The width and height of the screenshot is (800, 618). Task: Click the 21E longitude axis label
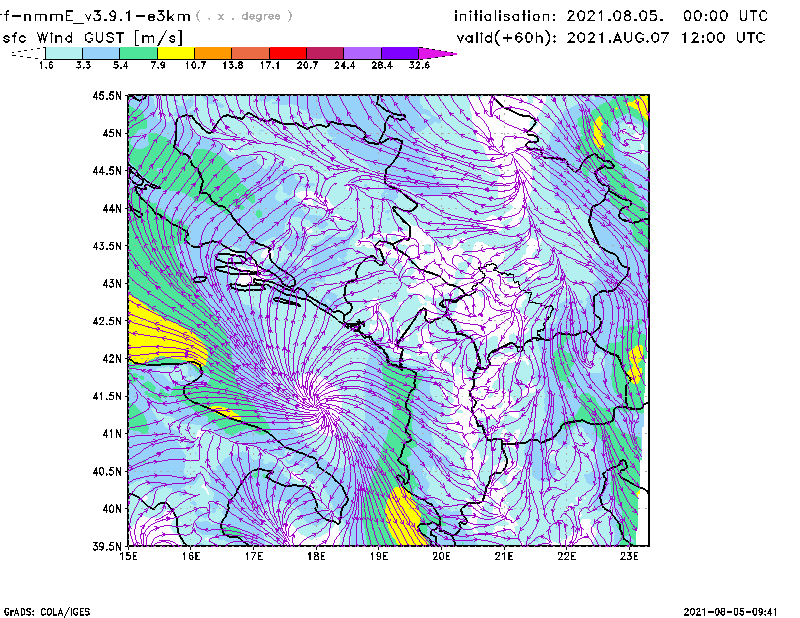(504, 556)
